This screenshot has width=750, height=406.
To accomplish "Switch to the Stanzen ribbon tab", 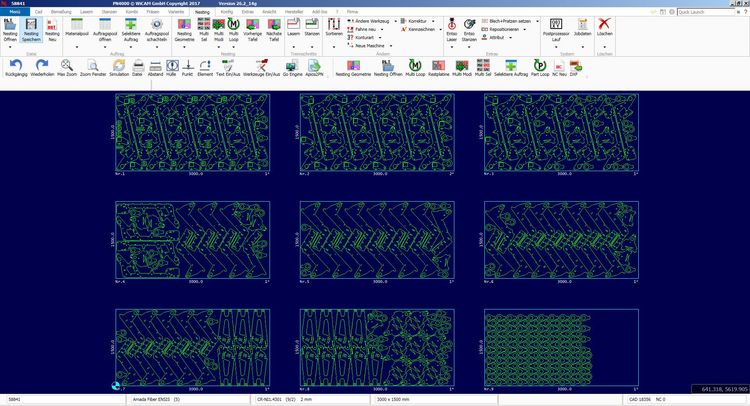I will tap(110, 12).
